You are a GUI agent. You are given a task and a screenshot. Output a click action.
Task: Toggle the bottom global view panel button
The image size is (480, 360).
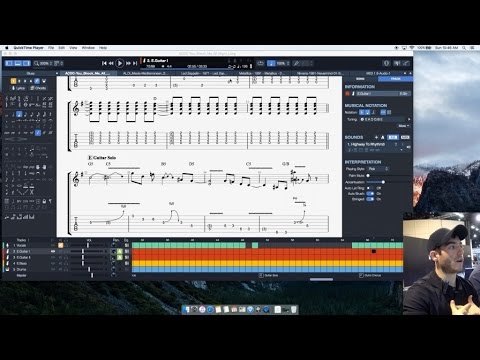click(18, 63)
